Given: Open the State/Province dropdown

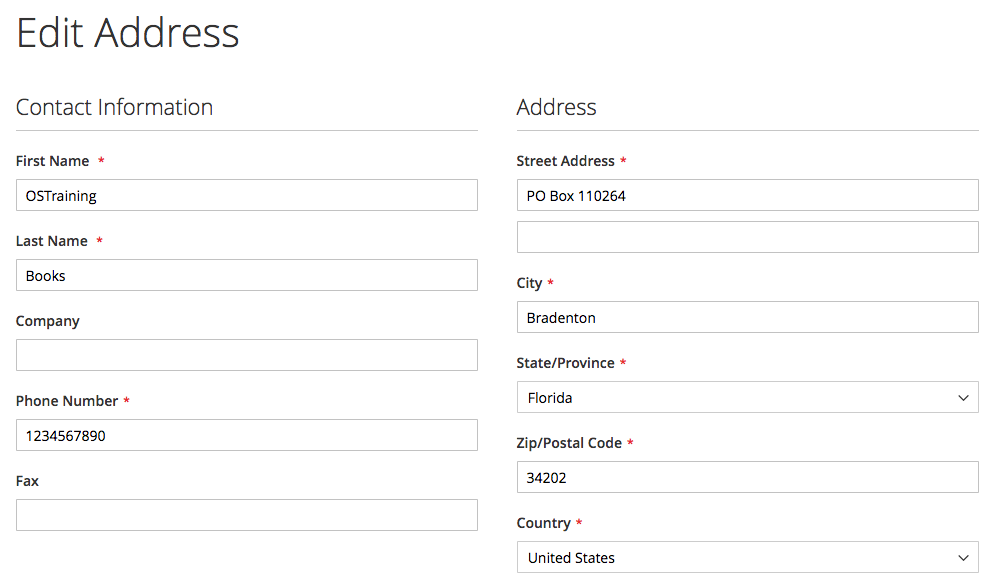Looking at the screenshot, I should click(x=747, y=397).
